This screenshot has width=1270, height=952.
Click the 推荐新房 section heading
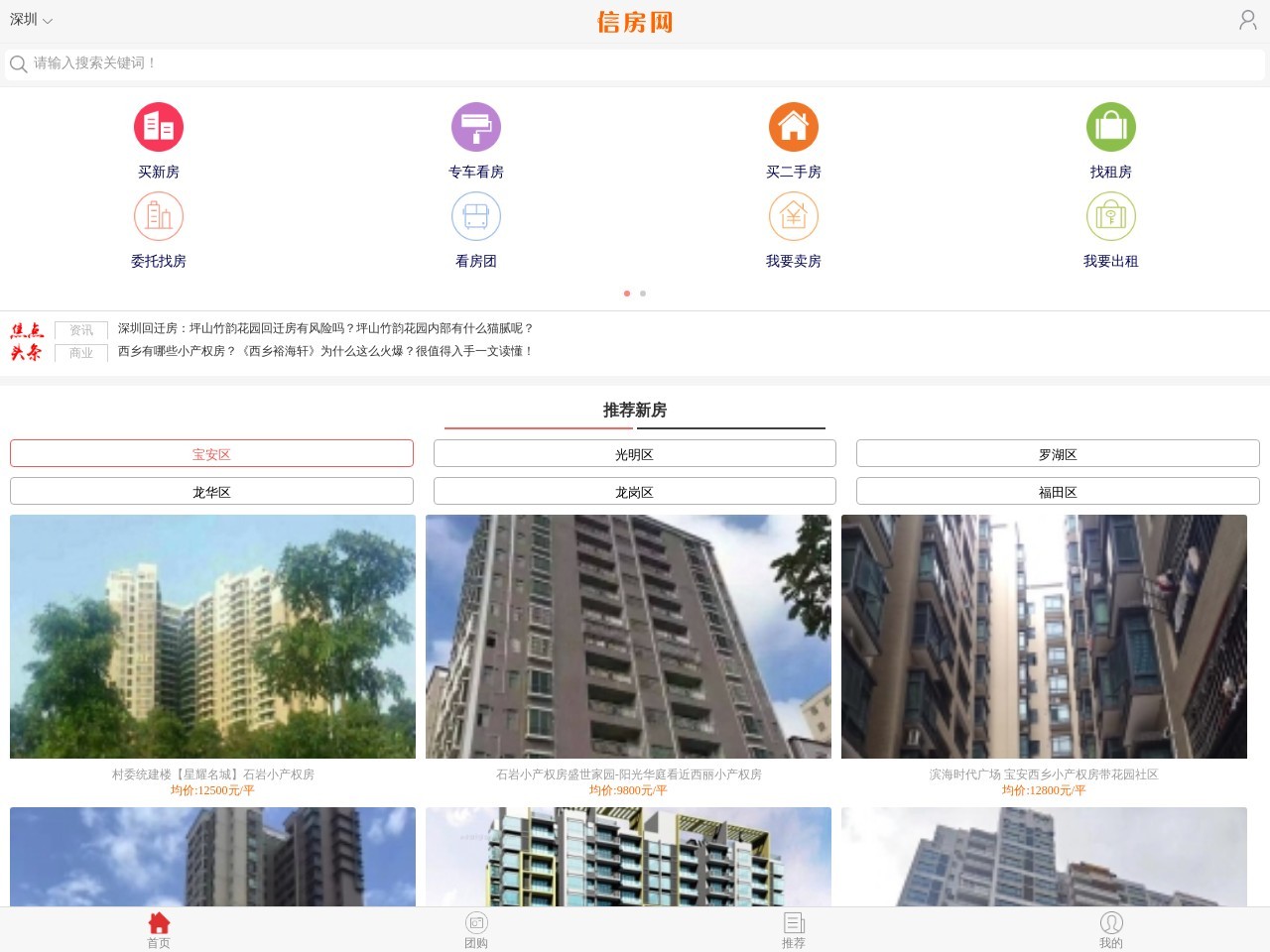[x=635, y=410]
